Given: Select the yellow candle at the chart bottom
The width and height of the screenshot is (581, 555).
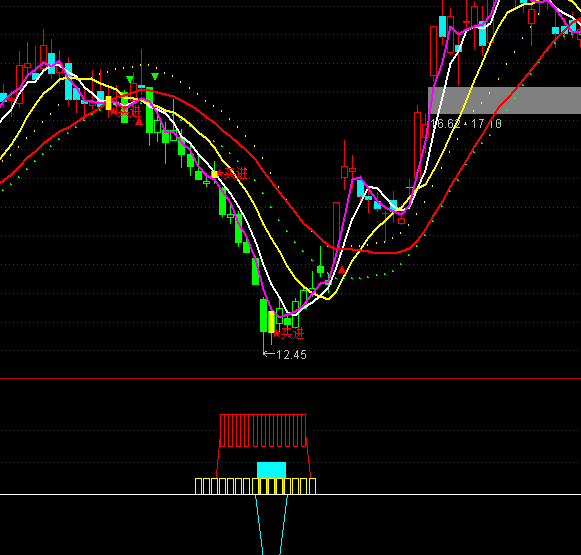Looking at the screenshot, I should click(x=271, y=322).
